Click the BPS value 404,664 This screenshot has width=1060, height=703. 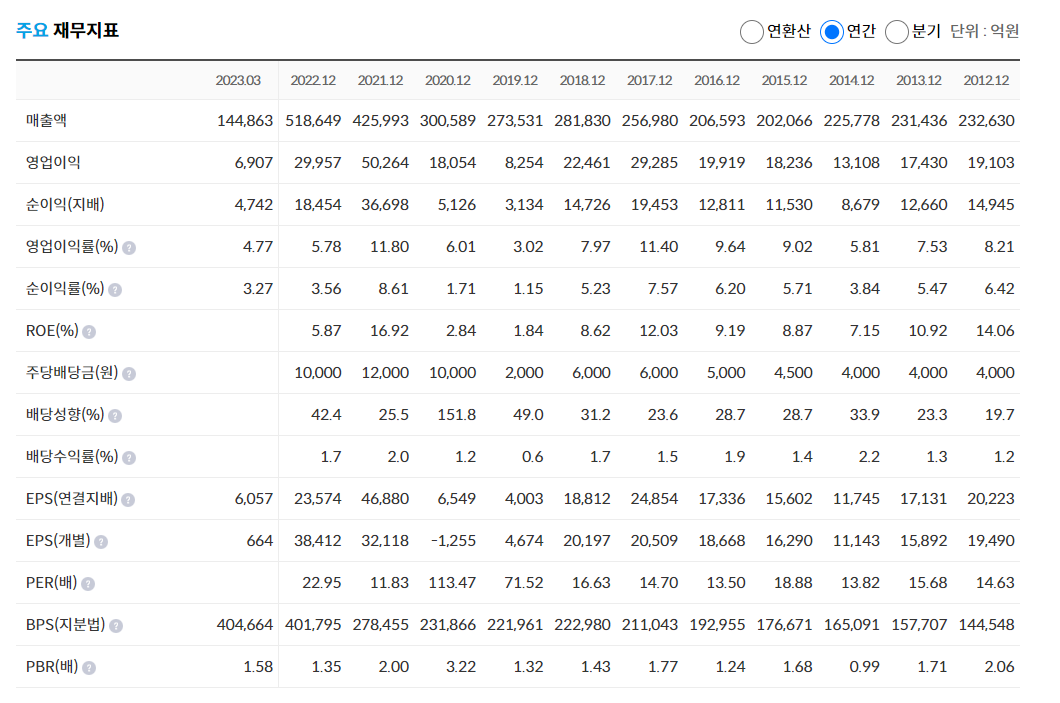click(245, 625)
